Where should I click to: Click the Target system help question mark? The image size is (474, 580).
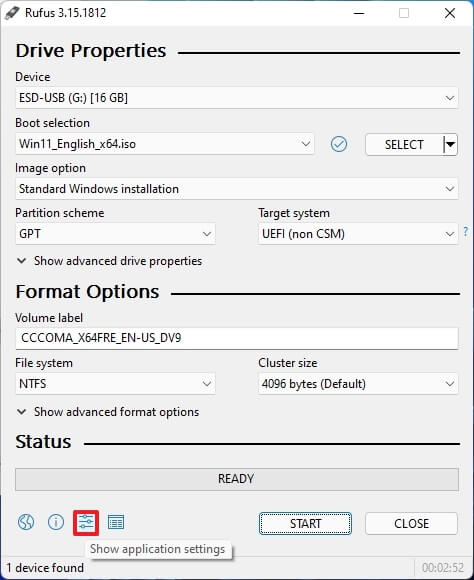pyautogui.click(x=466, y=232)
